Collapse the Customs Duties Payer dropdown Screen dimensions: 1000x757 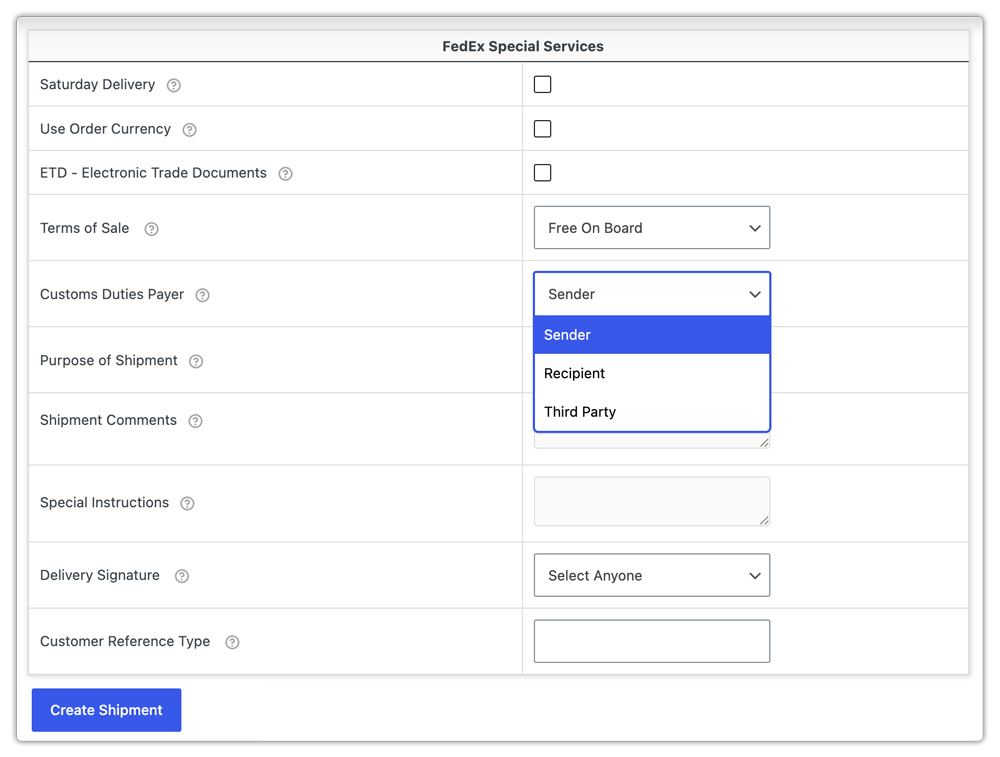pos(652,294)
